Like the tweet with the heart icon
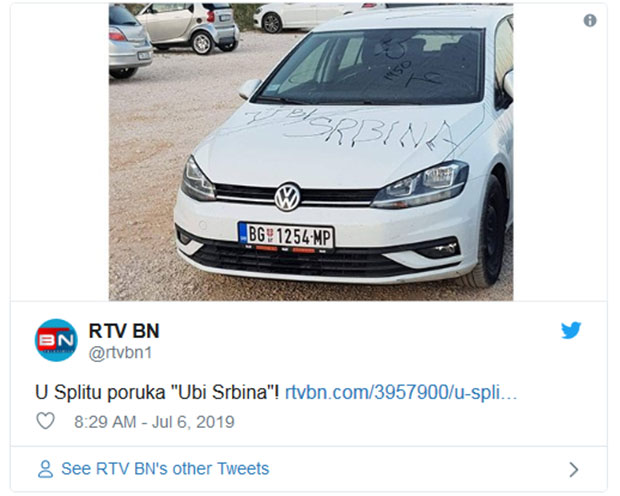 click(45, 421)
